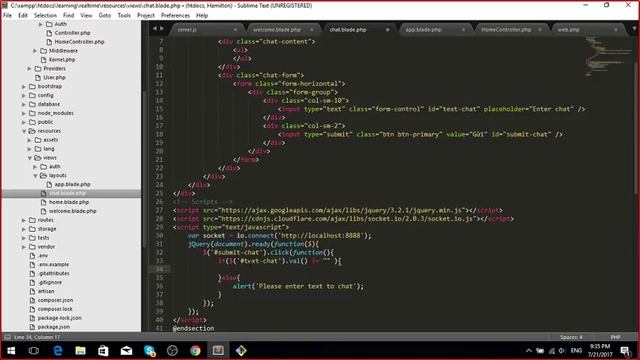Switch to the HomeController.php tab
The image size is (640, 360).
click(506, 30)
